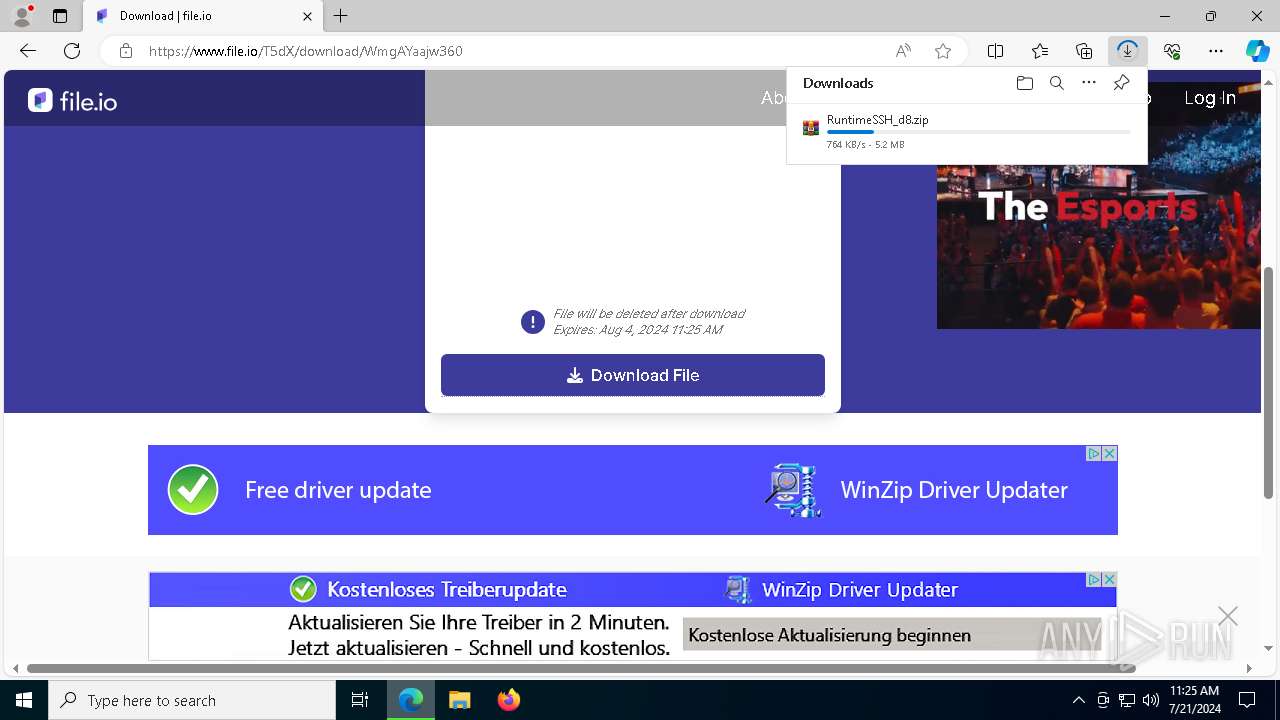Select the Download | file.io tab
The height and width of the screenshot is (720, 1280).
tap(203, 16)
